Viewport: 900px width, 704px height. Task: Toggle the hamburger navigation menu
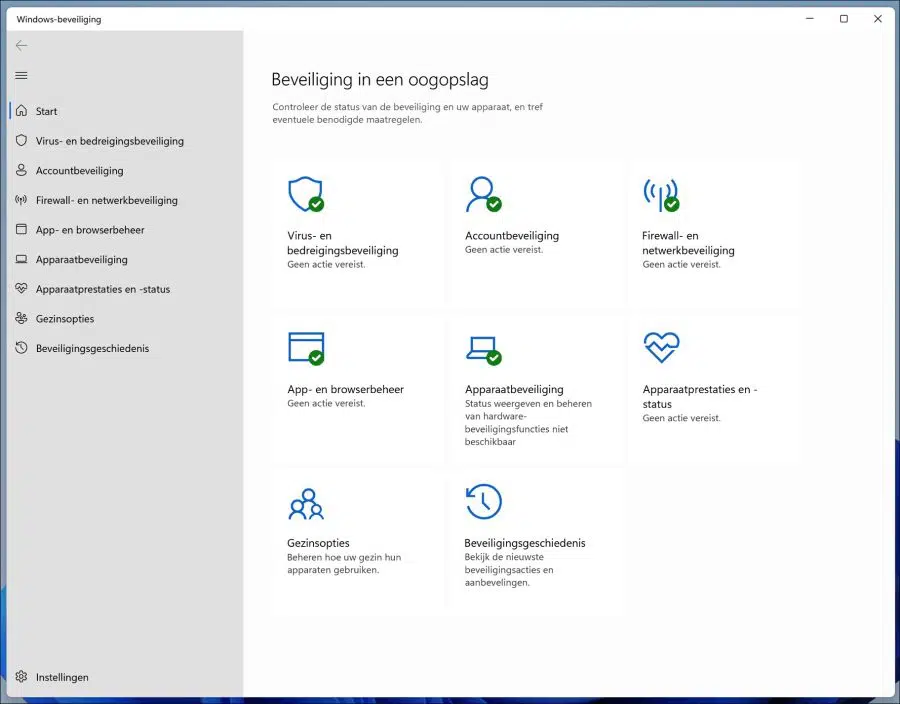click(x=21, y=76)
